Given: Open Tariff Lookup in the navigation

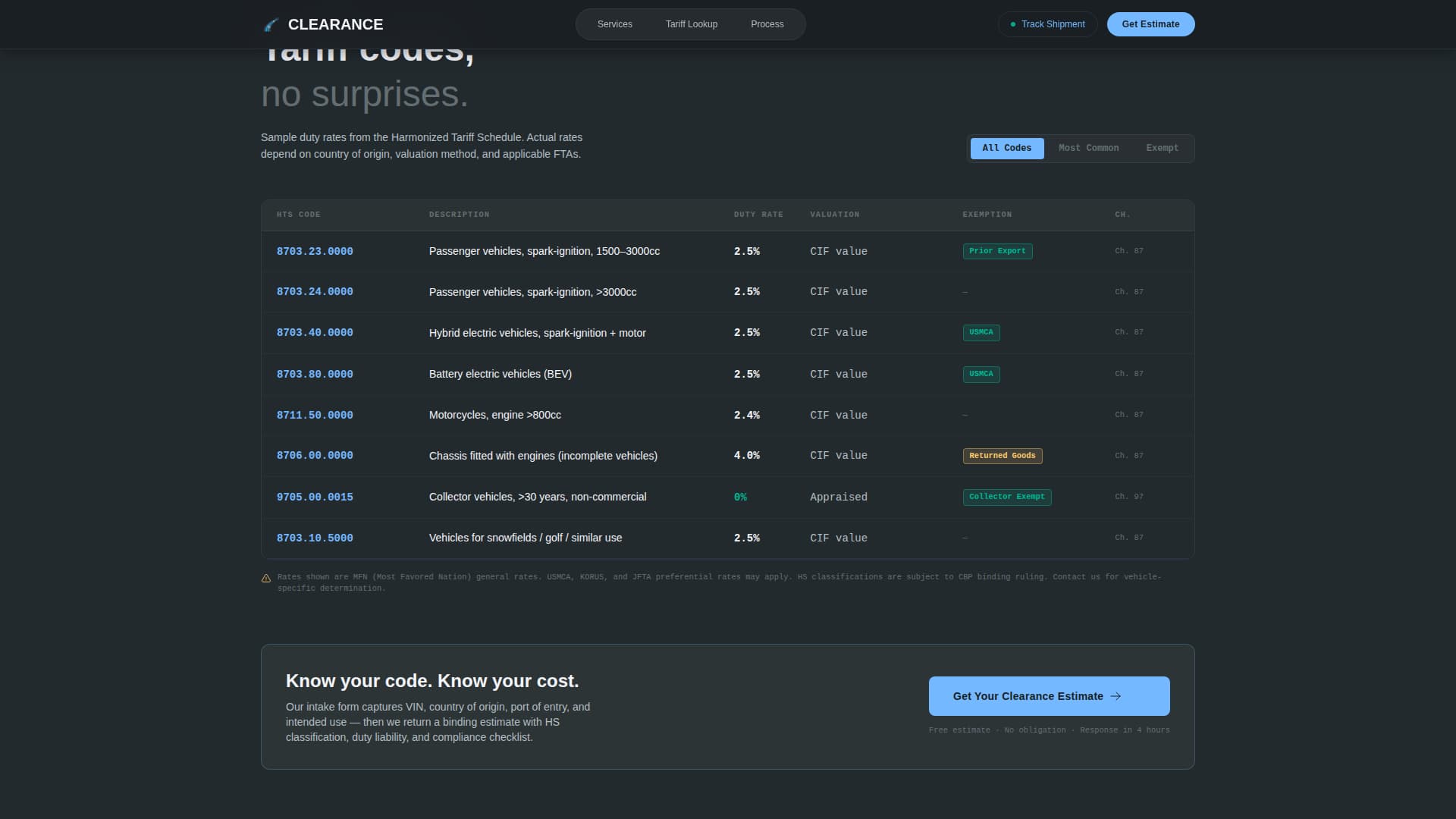Looking at the screenshot, I should (x=692, y=24).
